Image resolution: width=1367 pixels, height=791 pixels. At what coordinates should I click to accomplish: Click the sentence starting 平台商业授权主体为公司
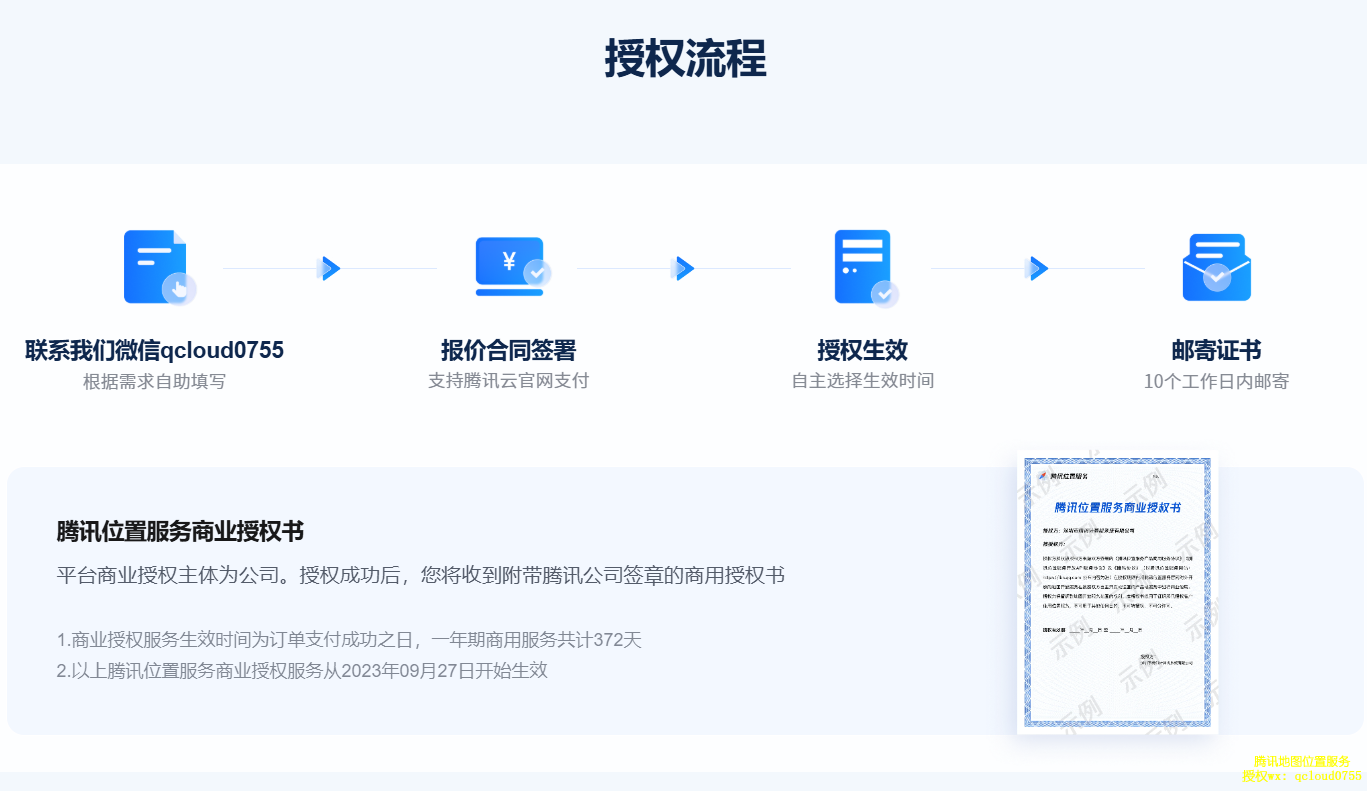pyautogui.click(x=421, y=575)
